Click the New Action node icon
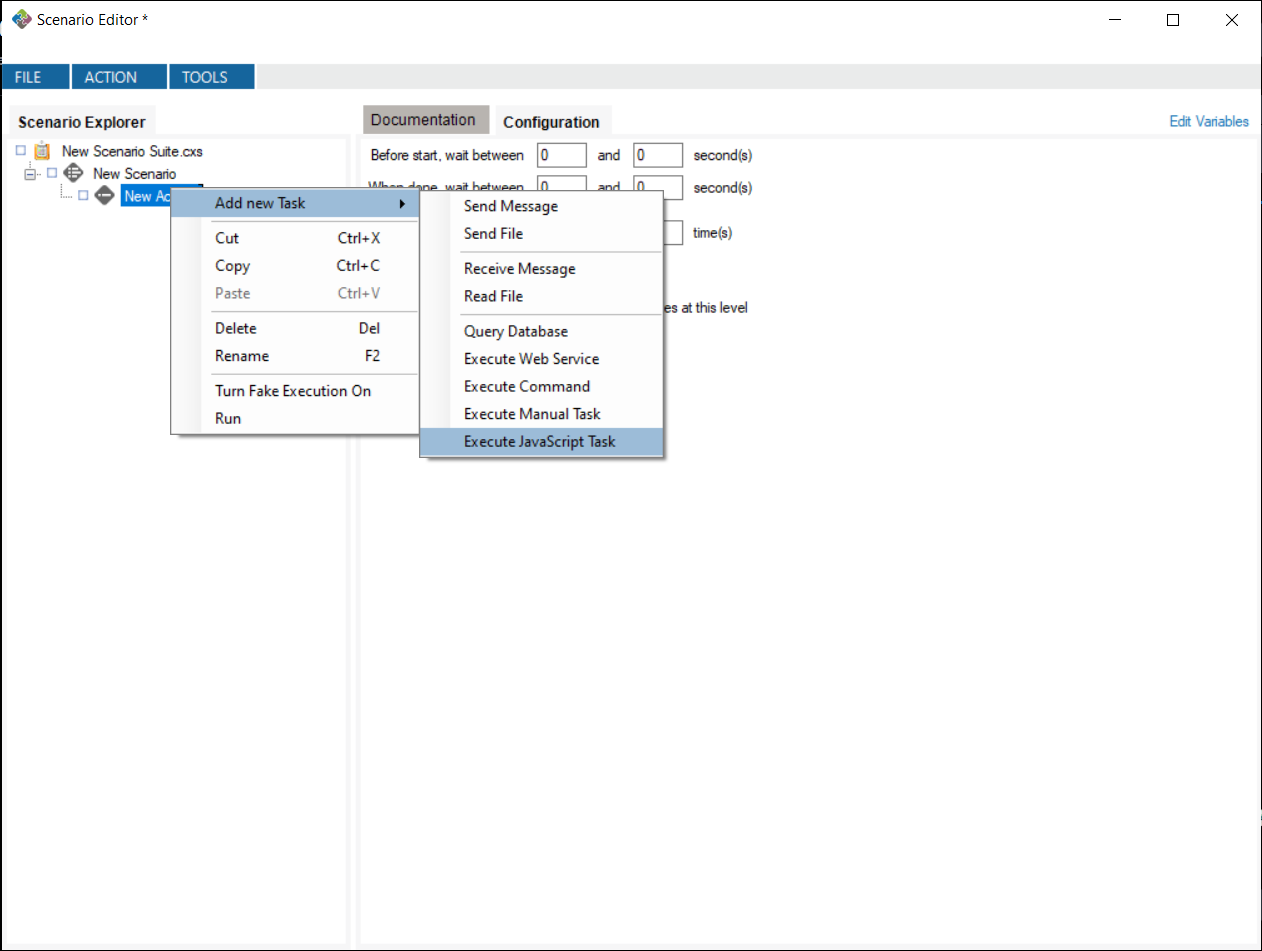 104,195
